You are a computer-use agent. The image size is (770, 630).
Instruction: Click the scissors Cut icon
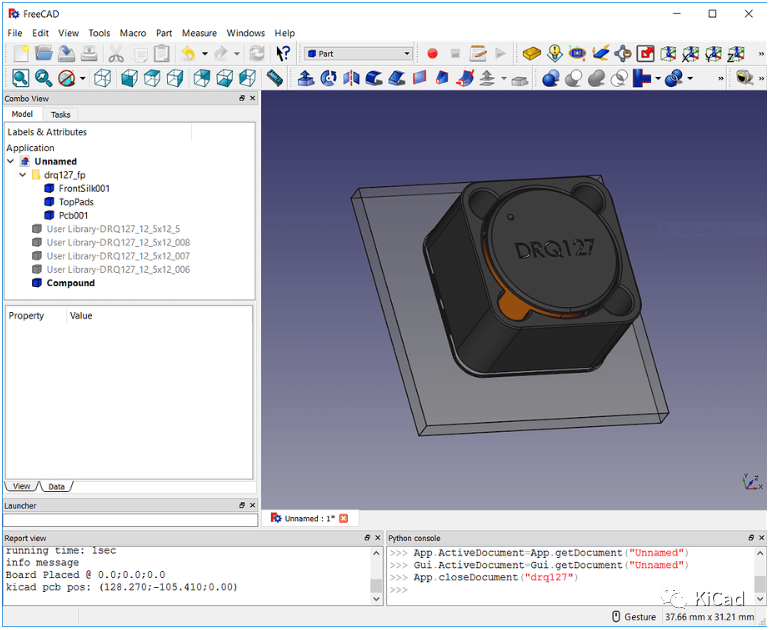(x=116, y=54)
